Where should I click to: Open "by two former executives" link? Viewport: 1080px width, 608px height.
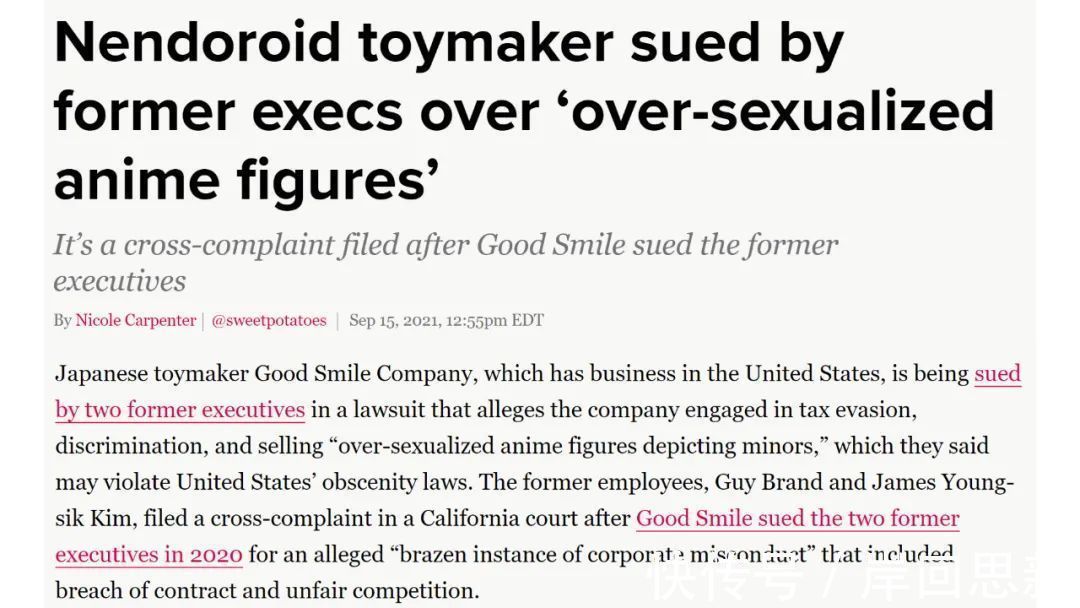pyautogui.click(x=180, y=410)
